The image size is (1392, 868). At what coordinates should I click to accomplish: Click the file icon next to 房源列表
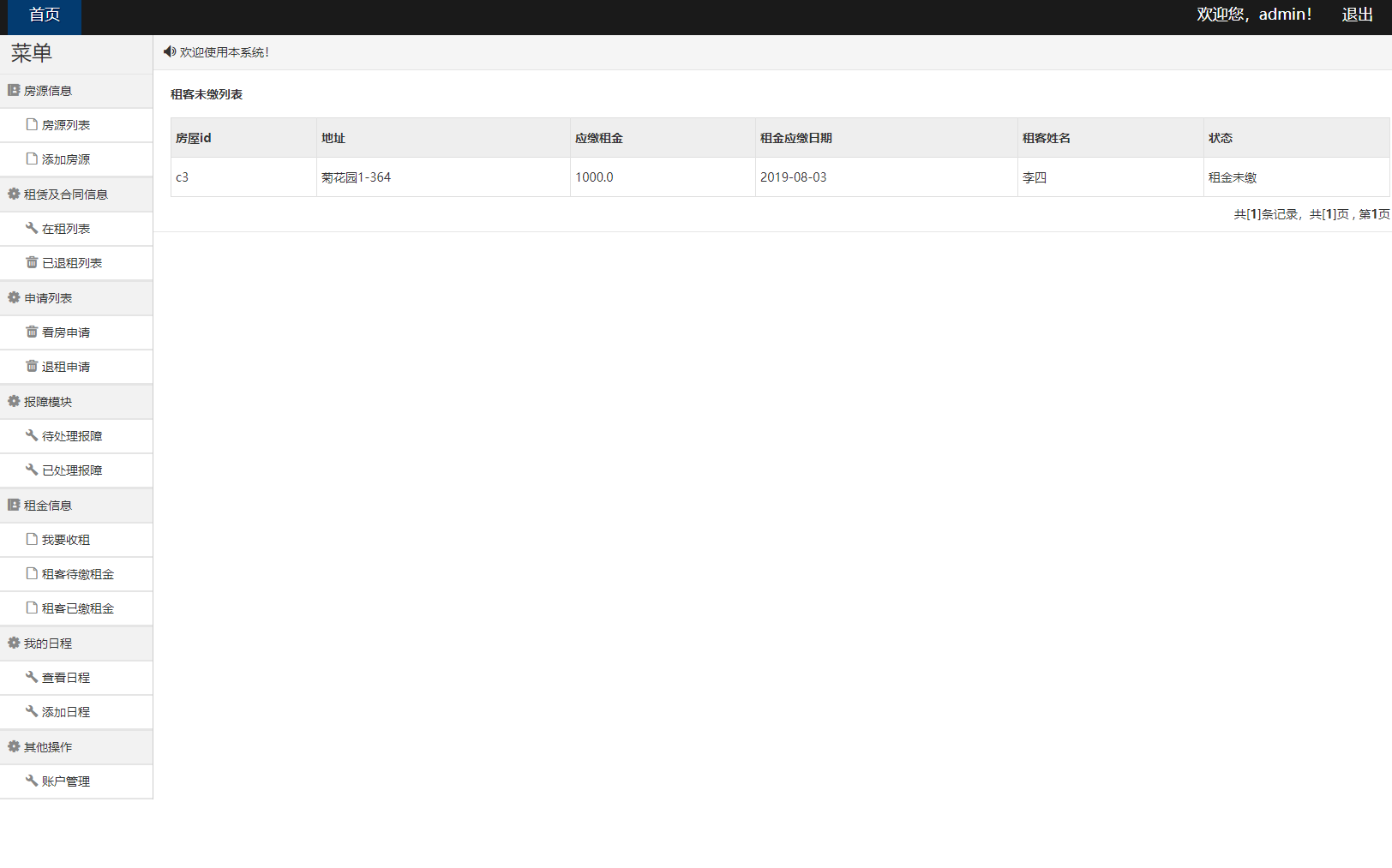[32, 124]
